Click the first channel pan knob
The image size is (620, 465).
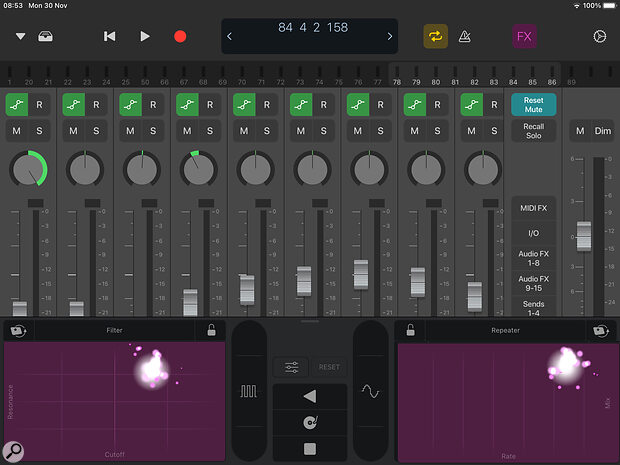(28, 169)
